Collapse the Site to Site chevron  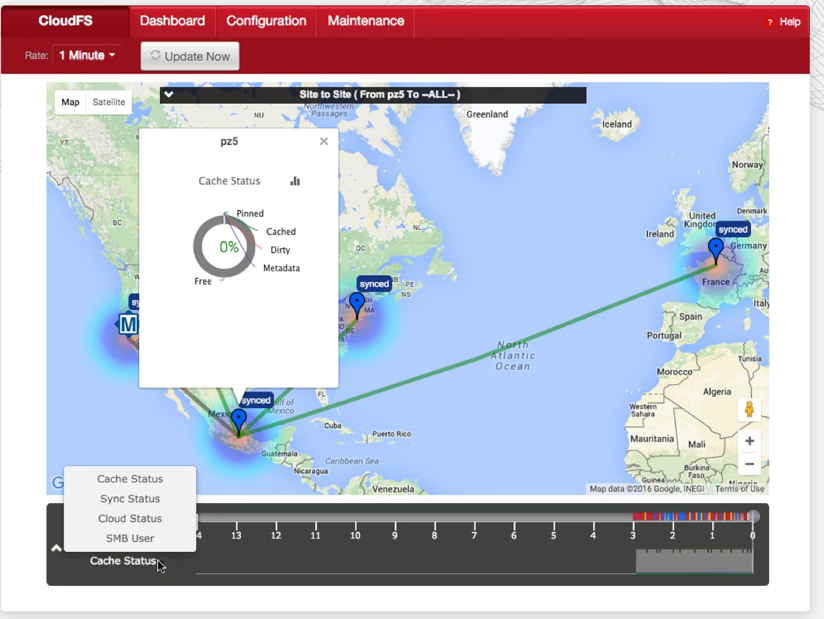tap(169, 95)
